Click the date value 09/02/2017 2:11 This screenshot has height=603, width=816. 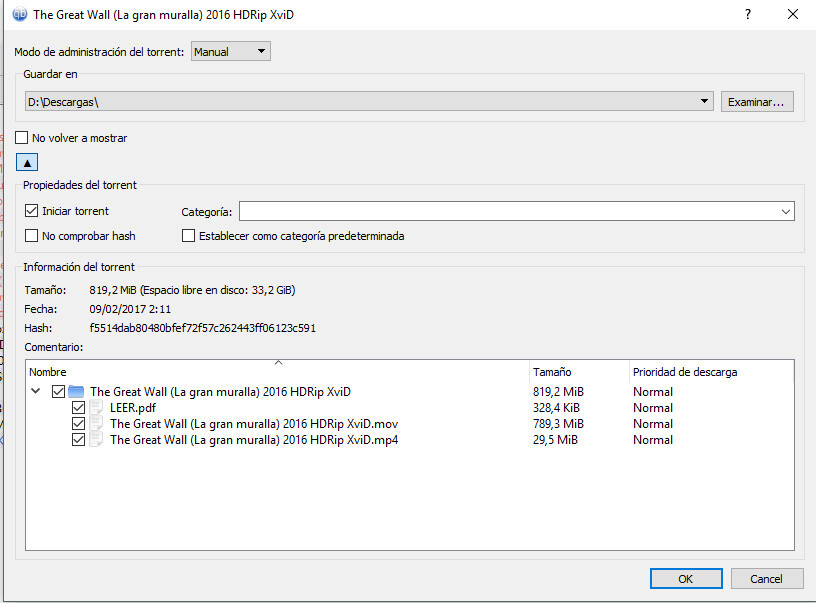[130, 309]
